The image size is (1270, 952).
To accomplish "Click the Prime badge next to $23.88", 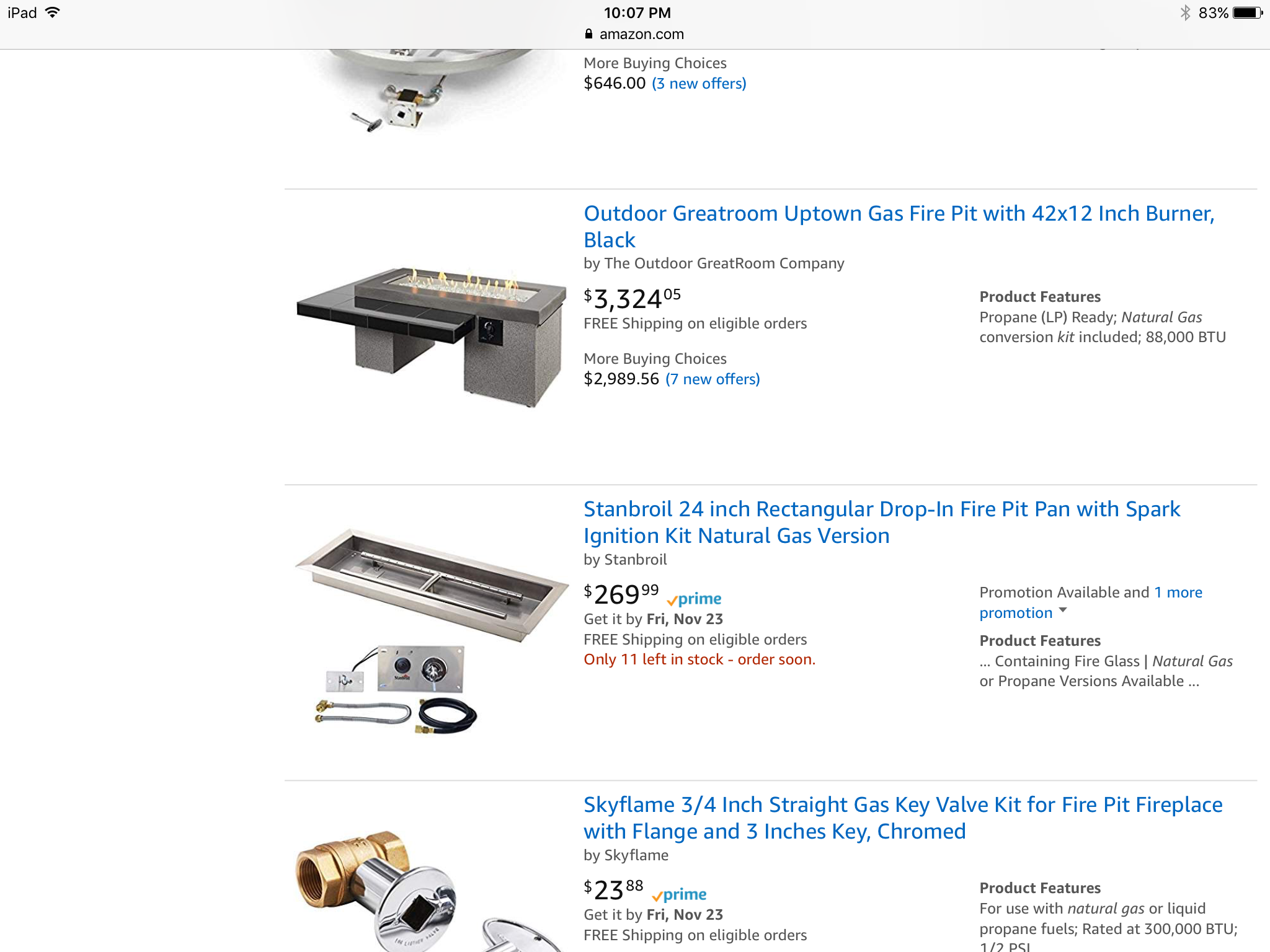I will click(x=679, y=895).
